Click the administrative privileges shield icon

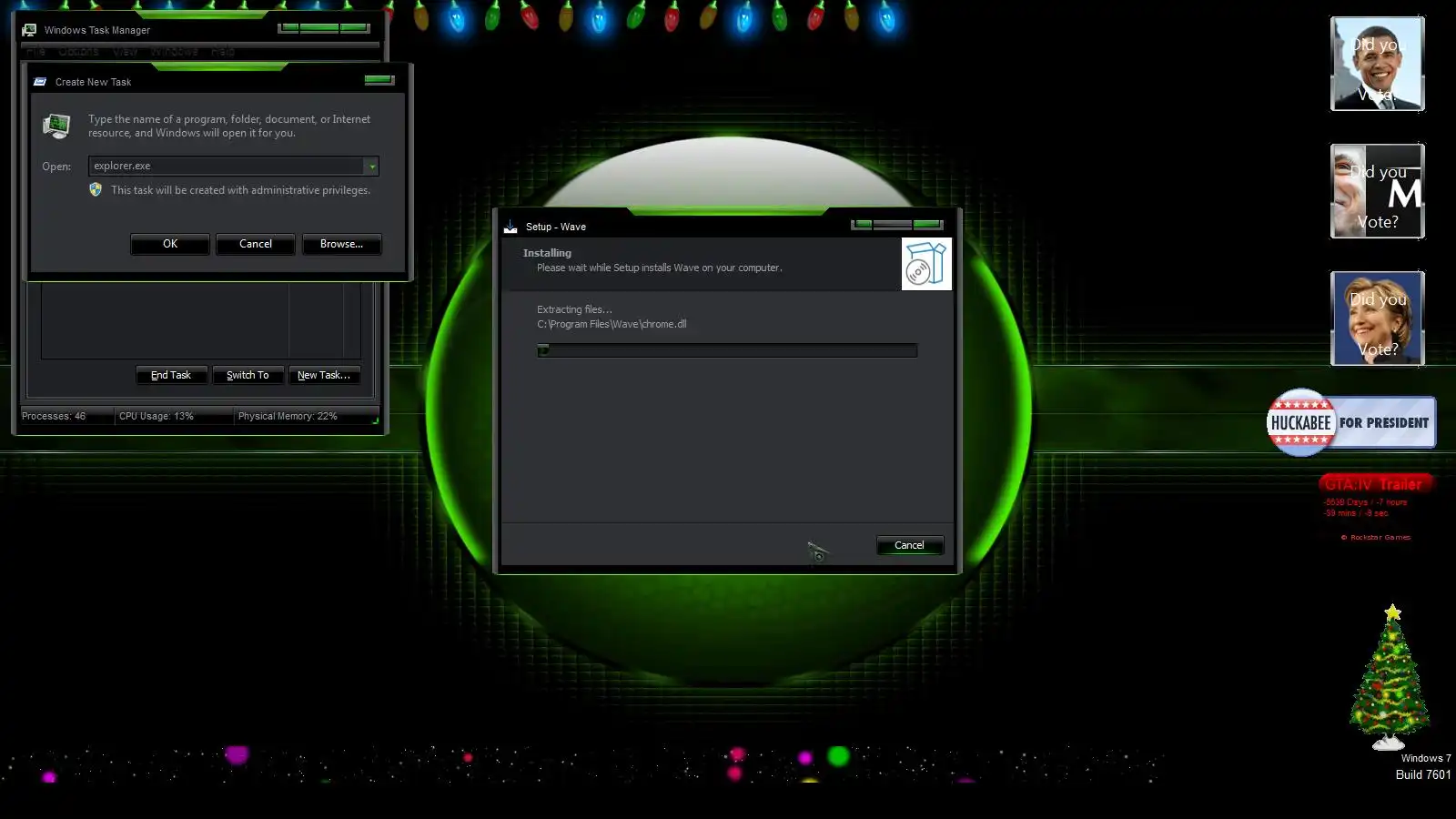tap(96, 189)
